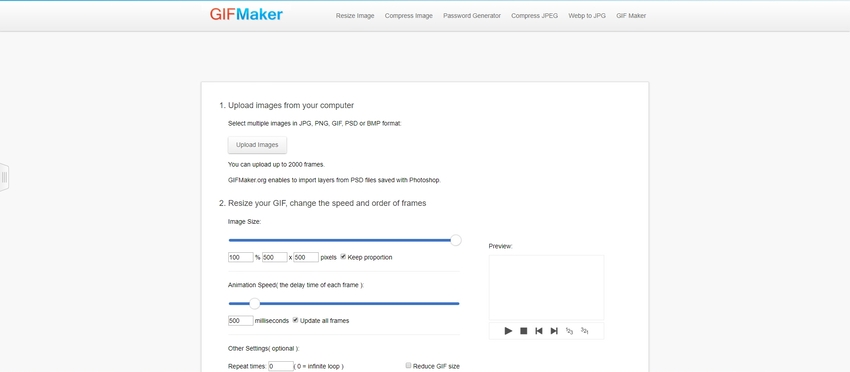Click the Image Size slider handle
This screenshot has height=372, width=850.
(456, 240)
